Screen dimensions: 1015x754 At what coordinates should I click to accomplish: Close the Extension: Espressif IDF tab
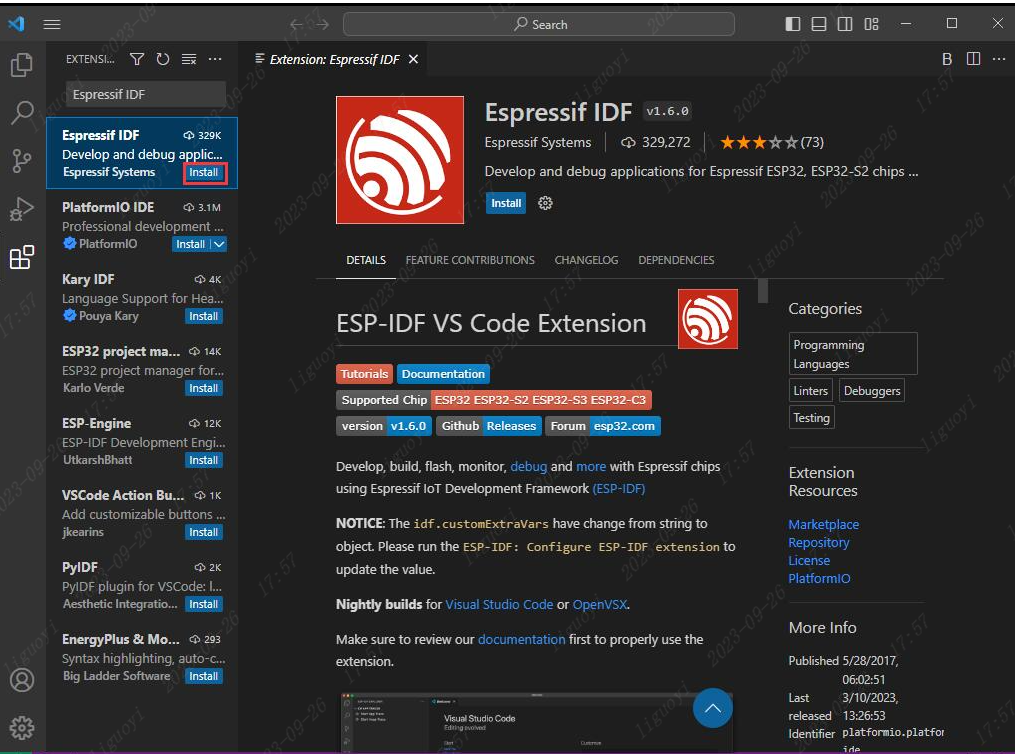click(x=414, y=60)
